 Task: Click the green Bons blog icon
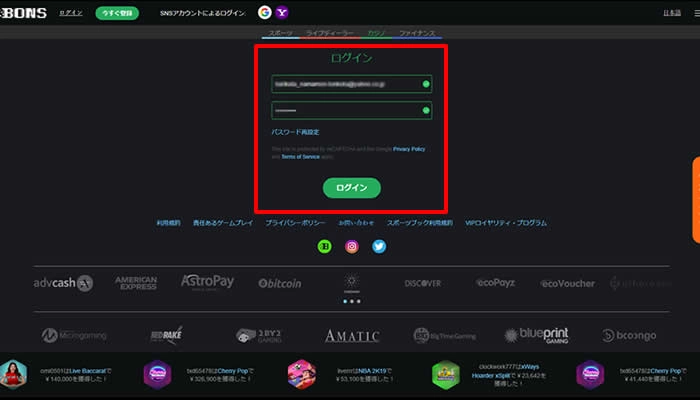tap(324, 246)
